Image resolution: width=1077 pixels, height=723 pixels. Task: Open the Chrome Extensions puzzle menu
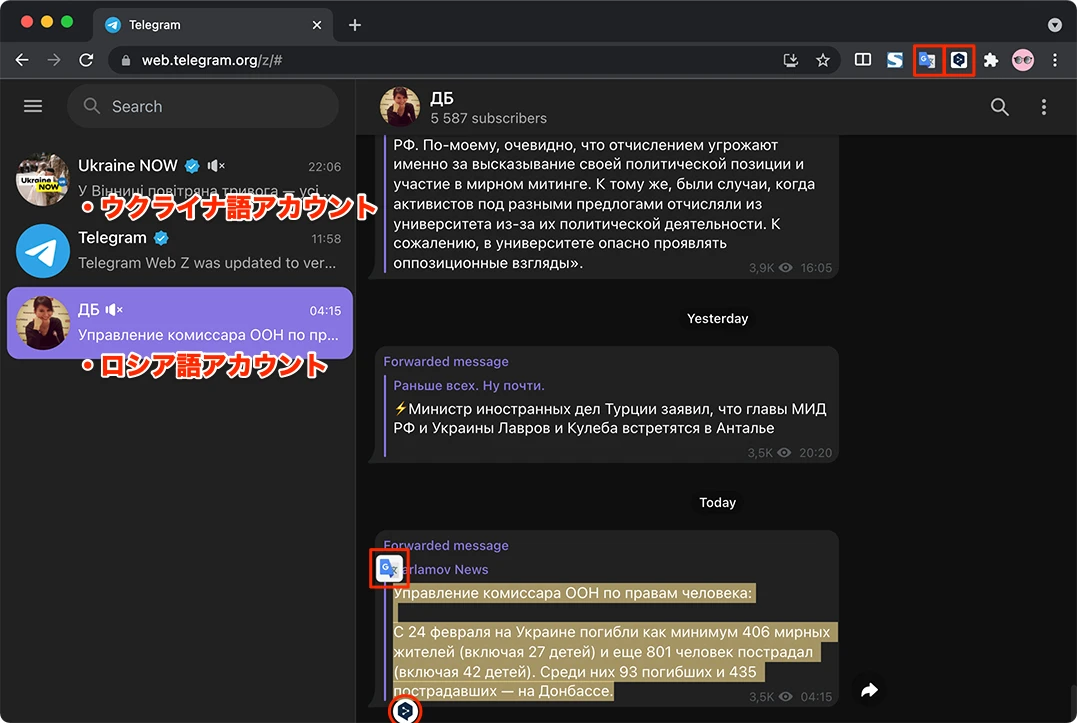tap(990, 60)
